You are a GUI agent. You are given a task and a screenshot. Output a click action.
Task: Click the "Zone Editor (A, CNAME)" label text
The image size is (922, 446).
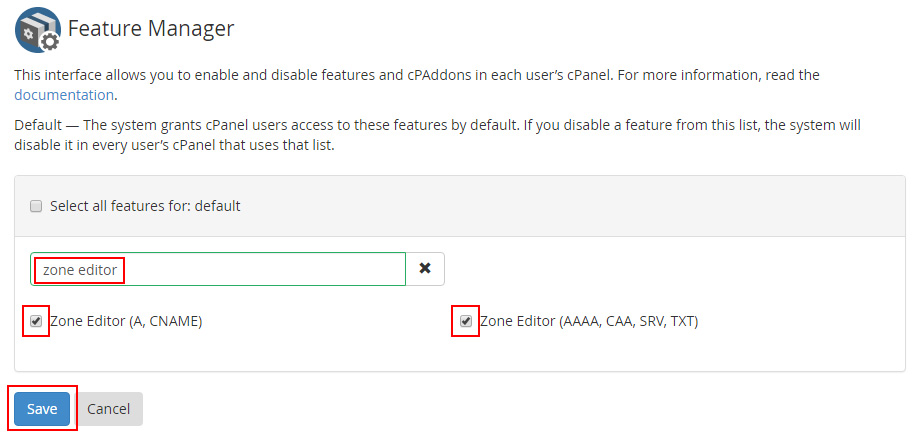click(x=126, y=322)
